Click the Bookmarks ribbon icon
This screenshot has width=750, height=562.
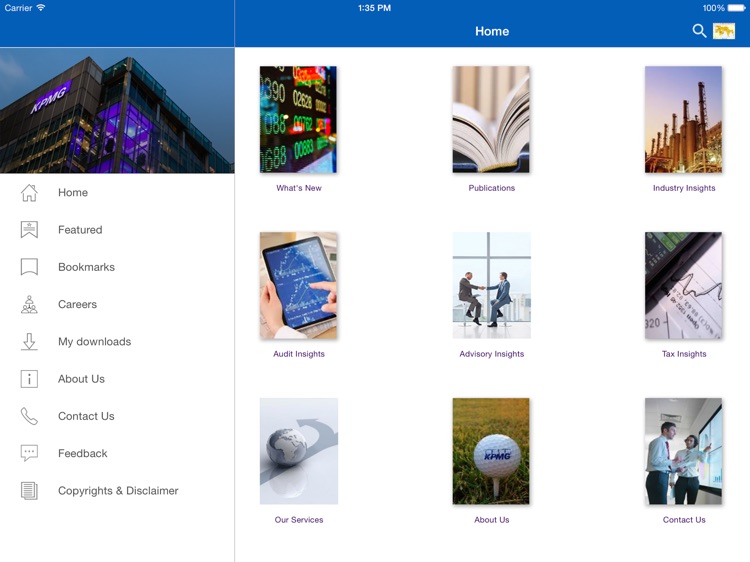pyautogui.click(x=29, y=267)
